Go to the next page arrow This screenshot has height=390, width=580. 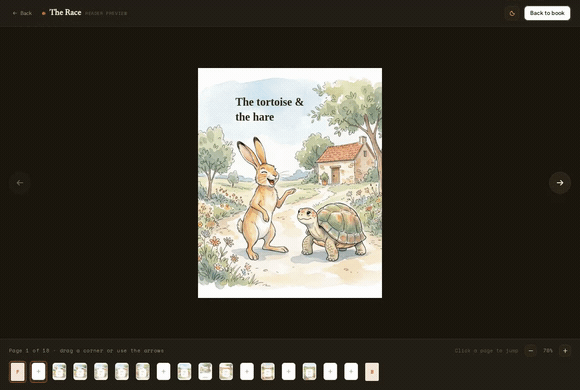560,183
